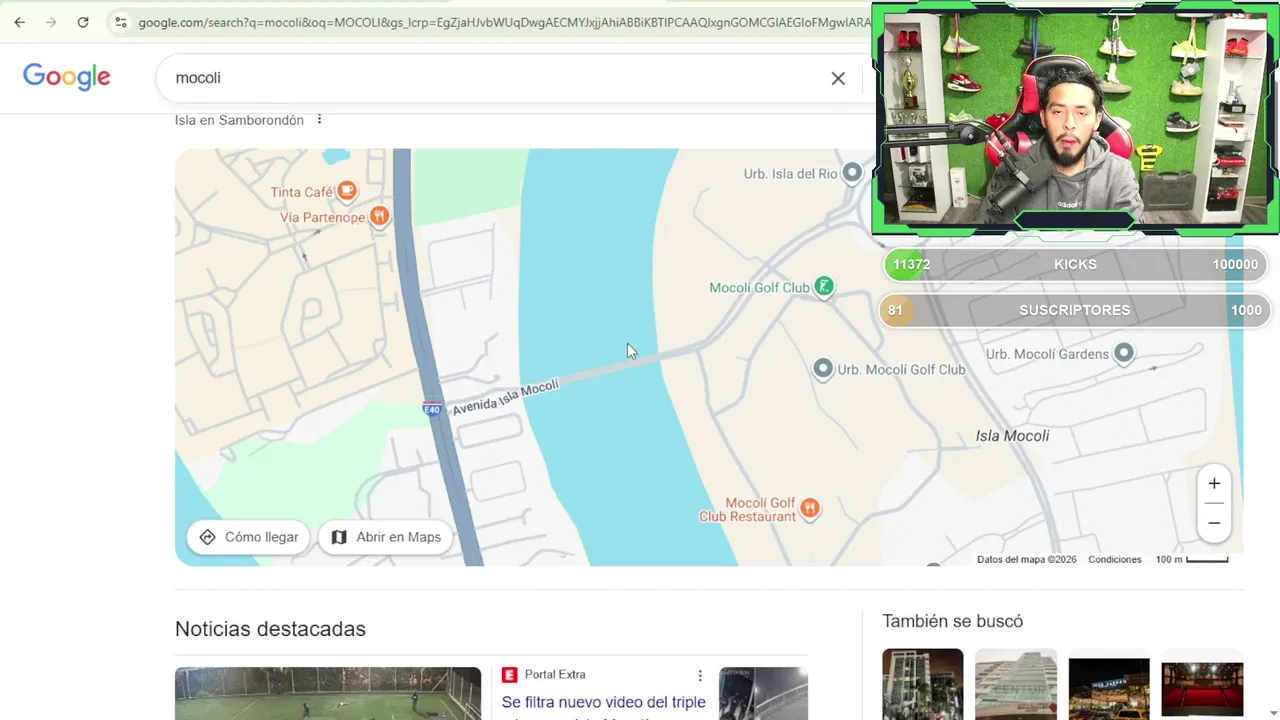Open the Mocolí Golf Club Restaurant pin

point(811,508)
